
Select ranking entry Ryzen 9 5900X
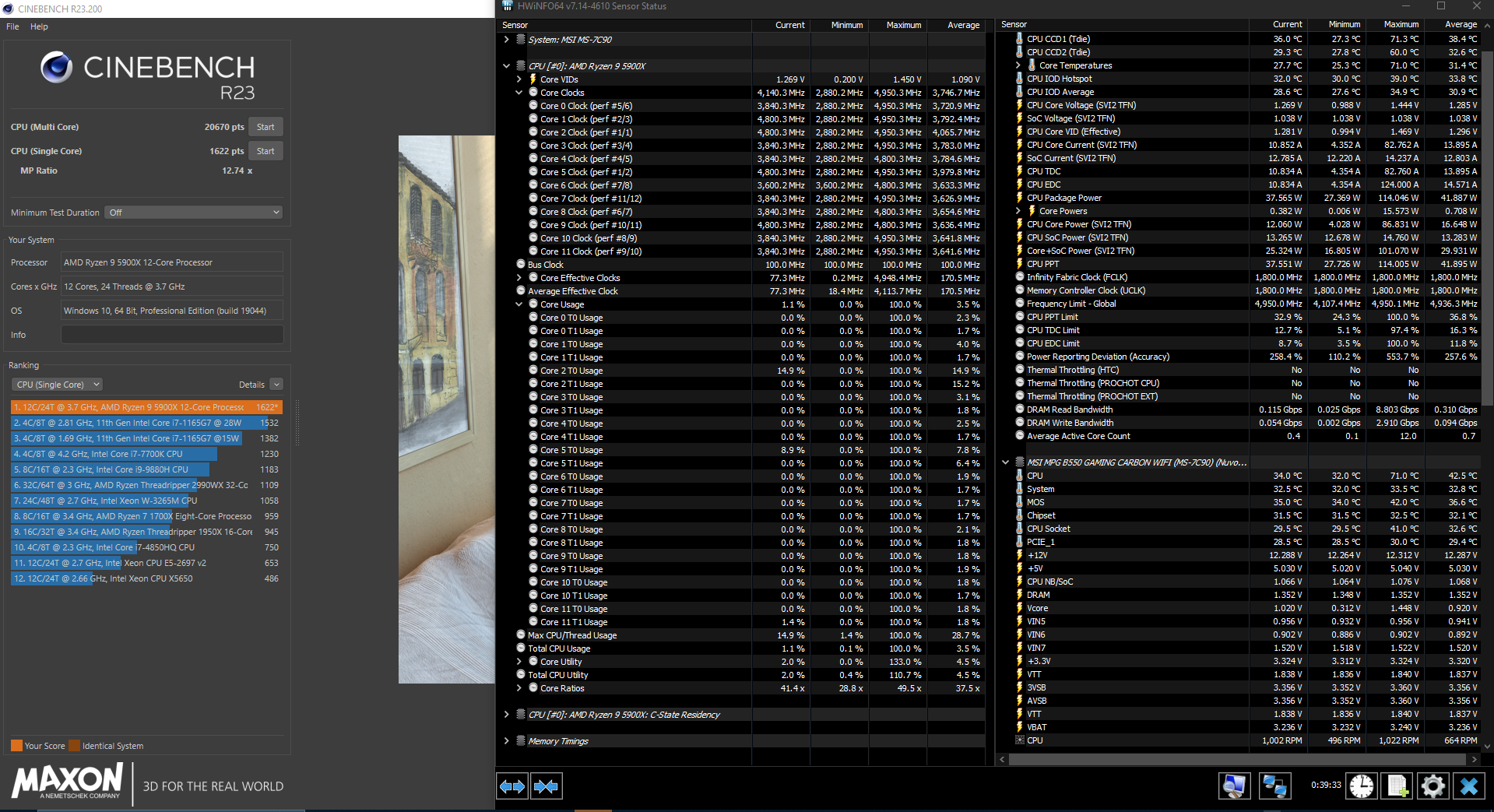pos(146,407)
